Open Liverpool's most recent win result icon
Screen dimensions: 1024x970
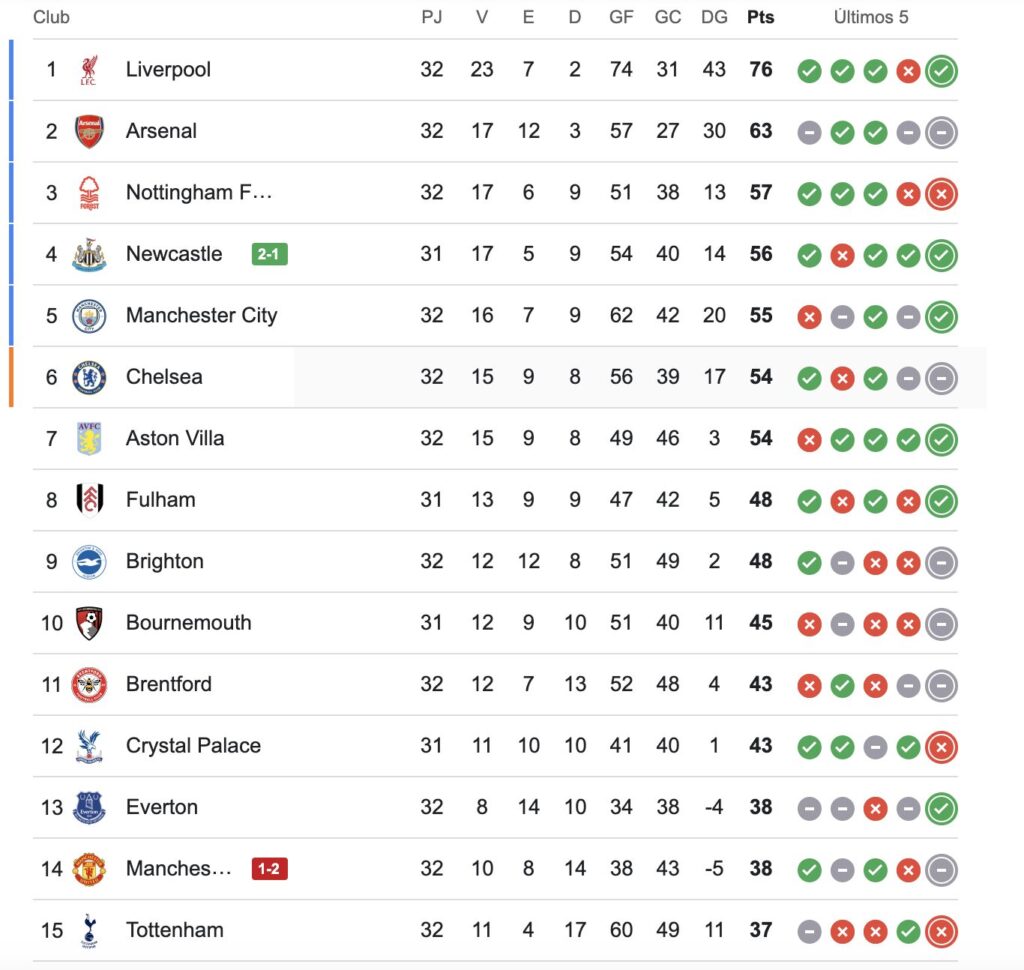[941, 71]
